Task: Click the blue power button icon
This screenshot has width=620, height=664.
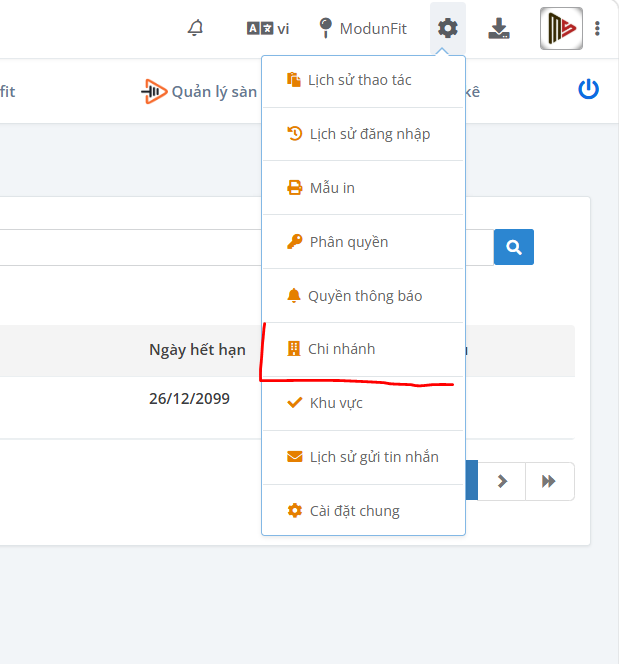Action: [x=588, y=89]
